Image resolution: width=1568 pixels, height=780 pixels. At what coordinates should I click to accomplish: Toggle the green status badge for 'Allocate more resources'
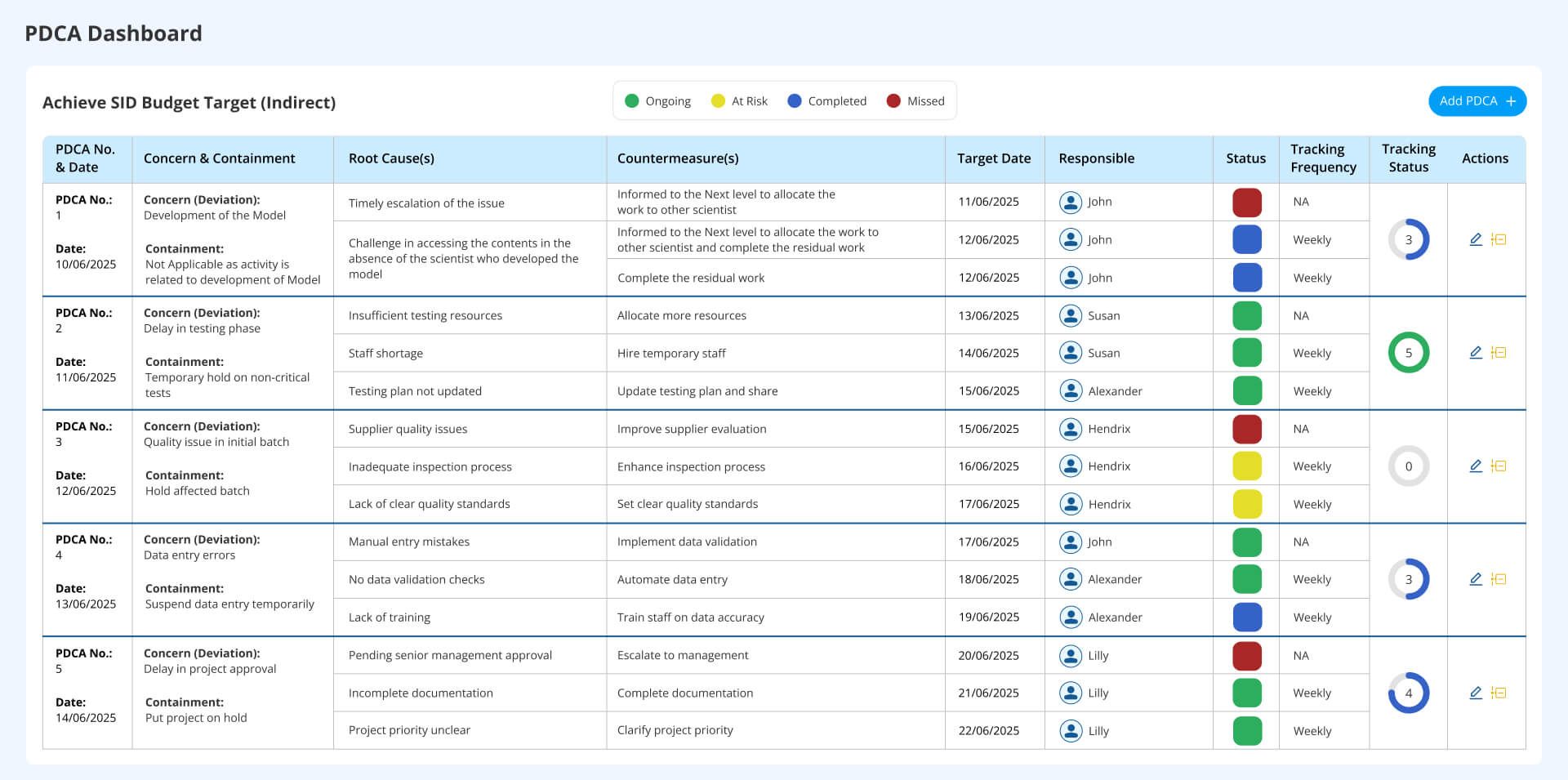pyautogui.click(x=1246, y=315)
